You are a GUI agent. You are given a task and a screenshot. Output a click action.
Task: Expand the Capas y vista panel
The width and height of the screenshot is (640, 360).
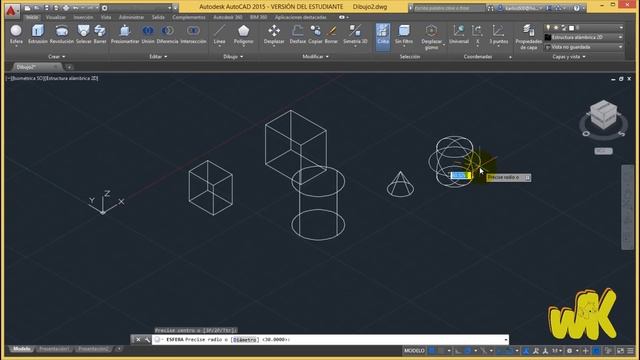coord(569,57)
